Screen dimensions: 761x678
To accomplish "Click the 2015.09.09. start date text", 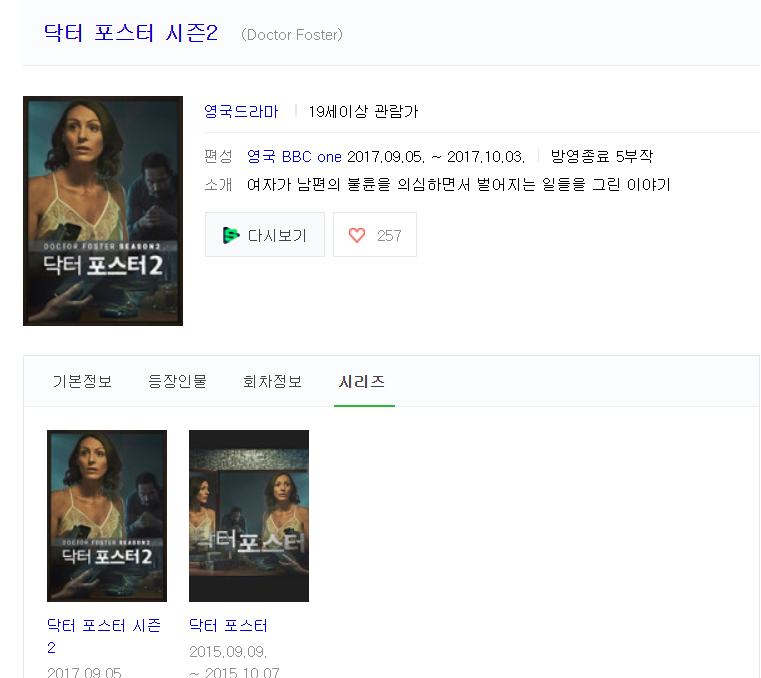I will [228, 651].
